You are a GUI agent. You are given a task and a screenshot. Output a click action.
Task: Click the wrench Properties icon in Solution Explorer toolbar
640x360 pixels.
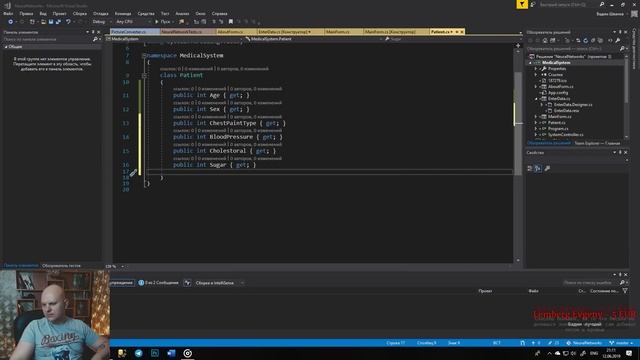tap(618, 40)
